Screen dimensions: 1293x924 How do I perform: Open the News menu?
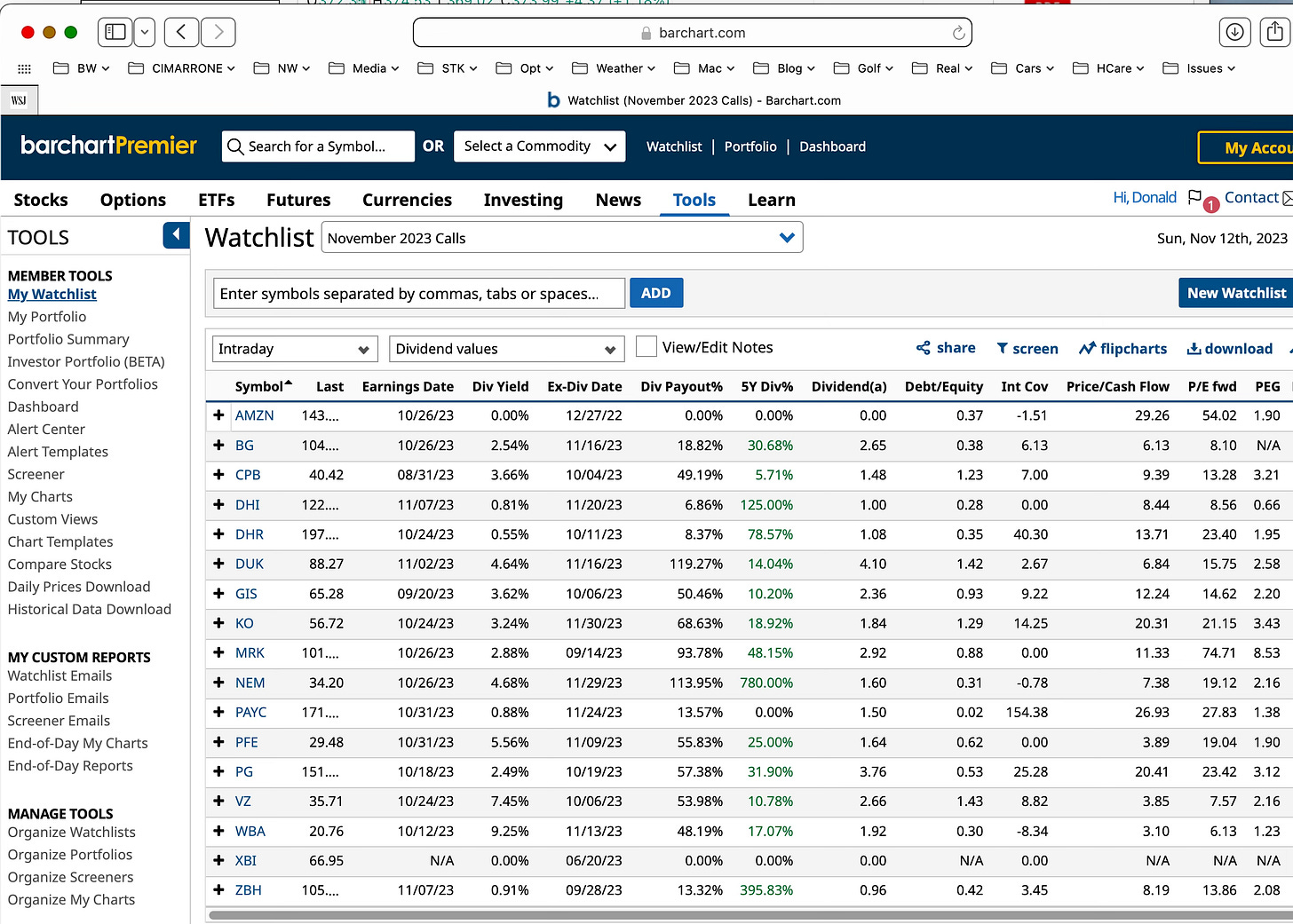[618, 200]
